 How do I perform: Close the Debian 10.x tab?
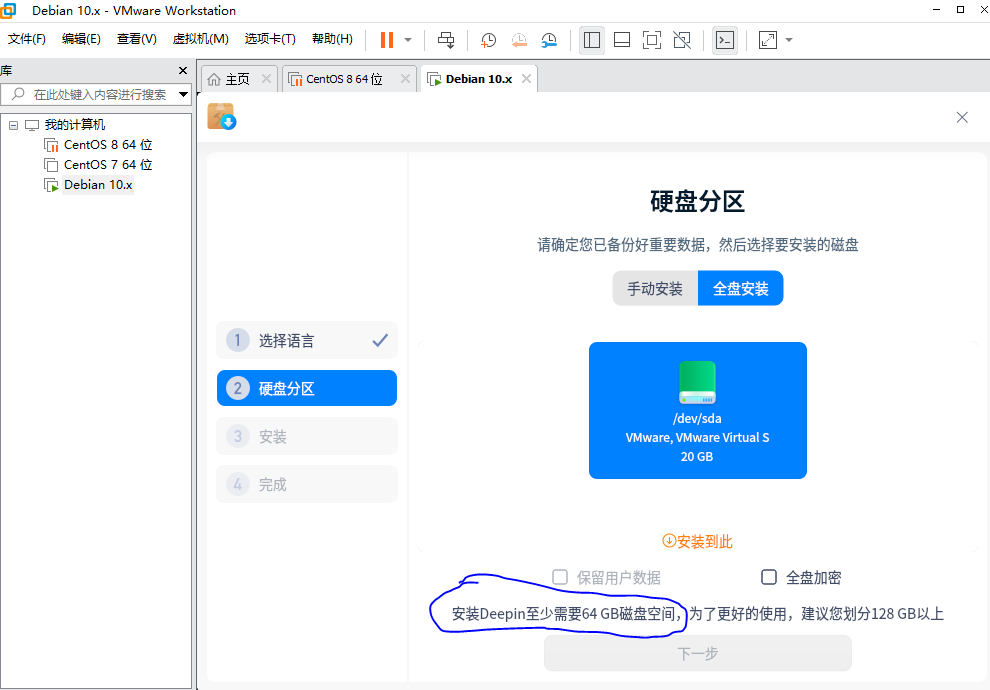tap(527, 79)
